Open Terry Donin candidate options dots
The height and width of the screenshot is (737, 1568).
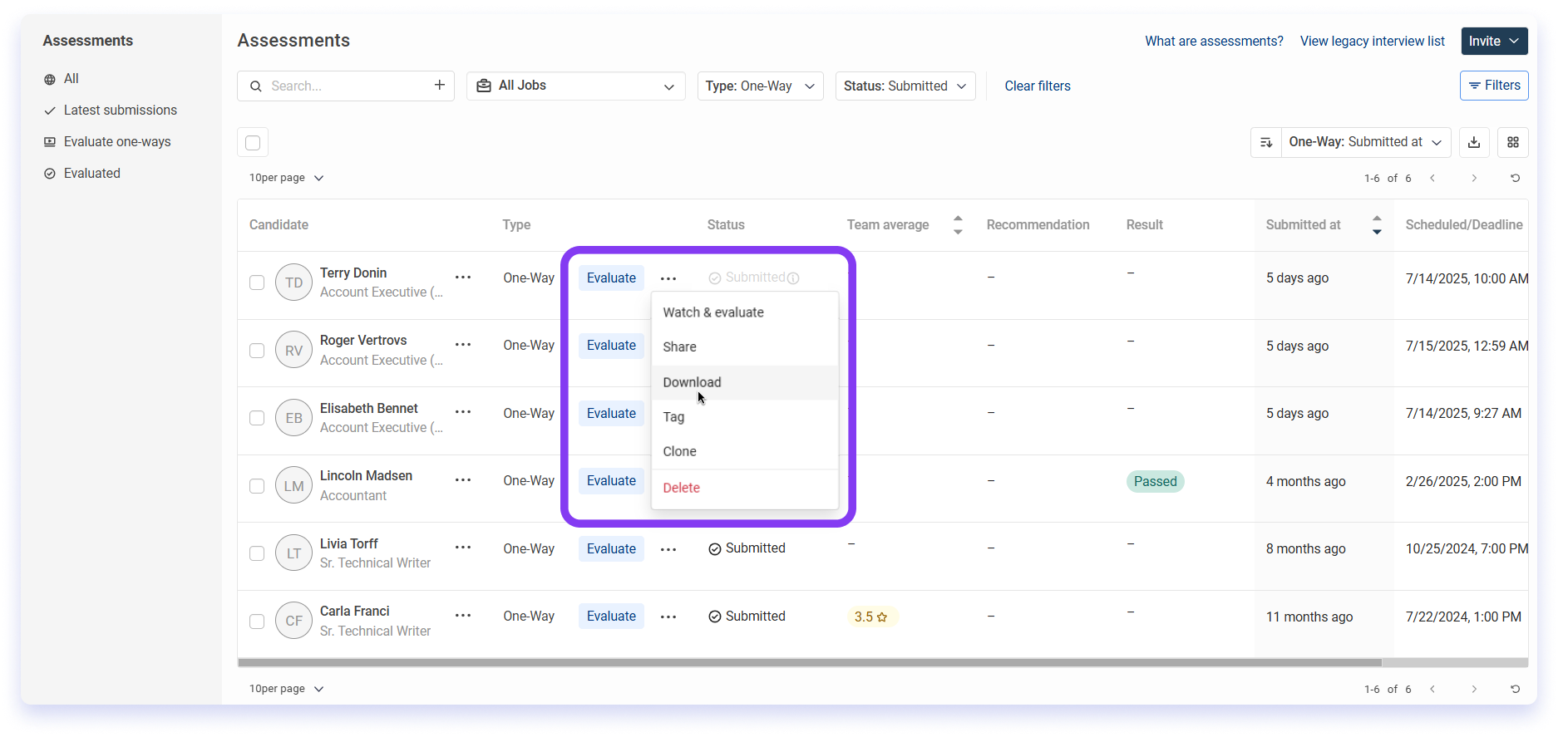pyautogui.click(x=463, y=278)
